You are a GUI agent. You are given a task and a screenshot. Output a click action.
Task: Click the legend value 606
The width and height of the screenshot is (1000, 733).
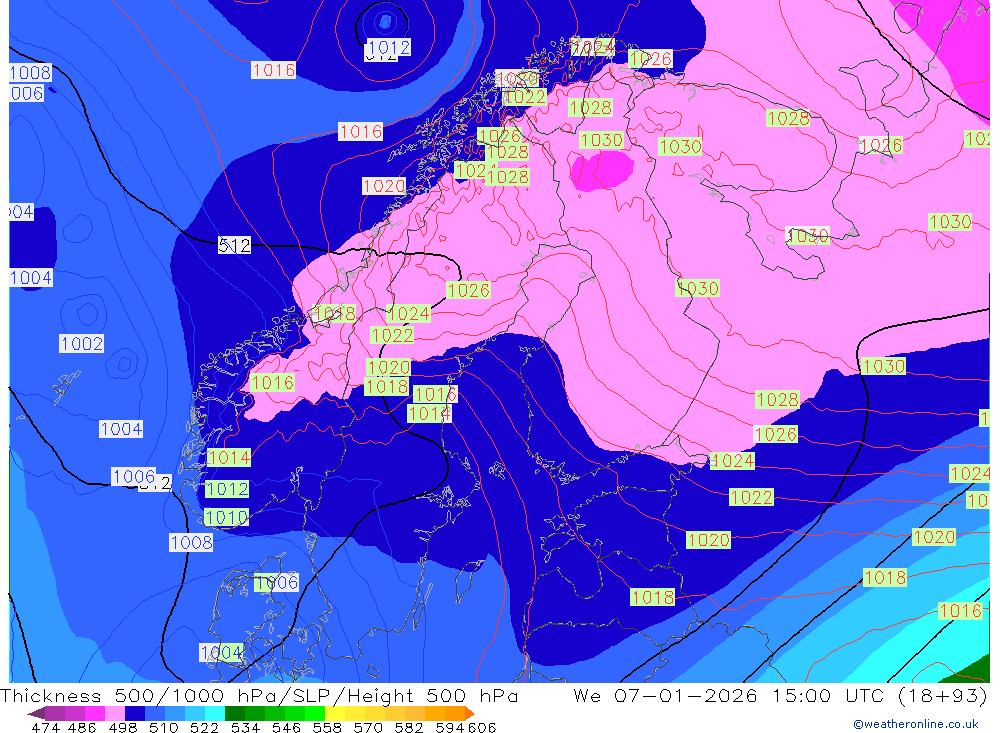(x=482, y=727)
